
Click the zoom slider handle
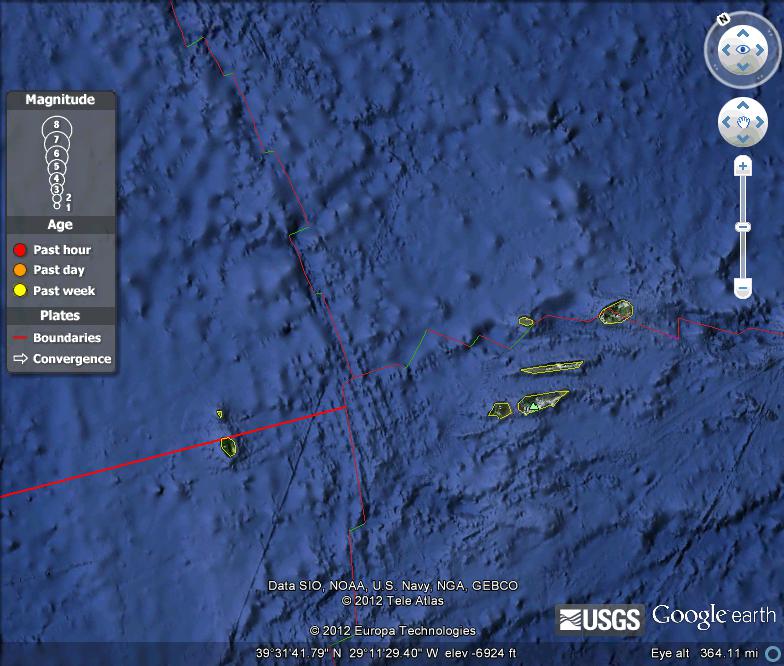coord(743,227)
